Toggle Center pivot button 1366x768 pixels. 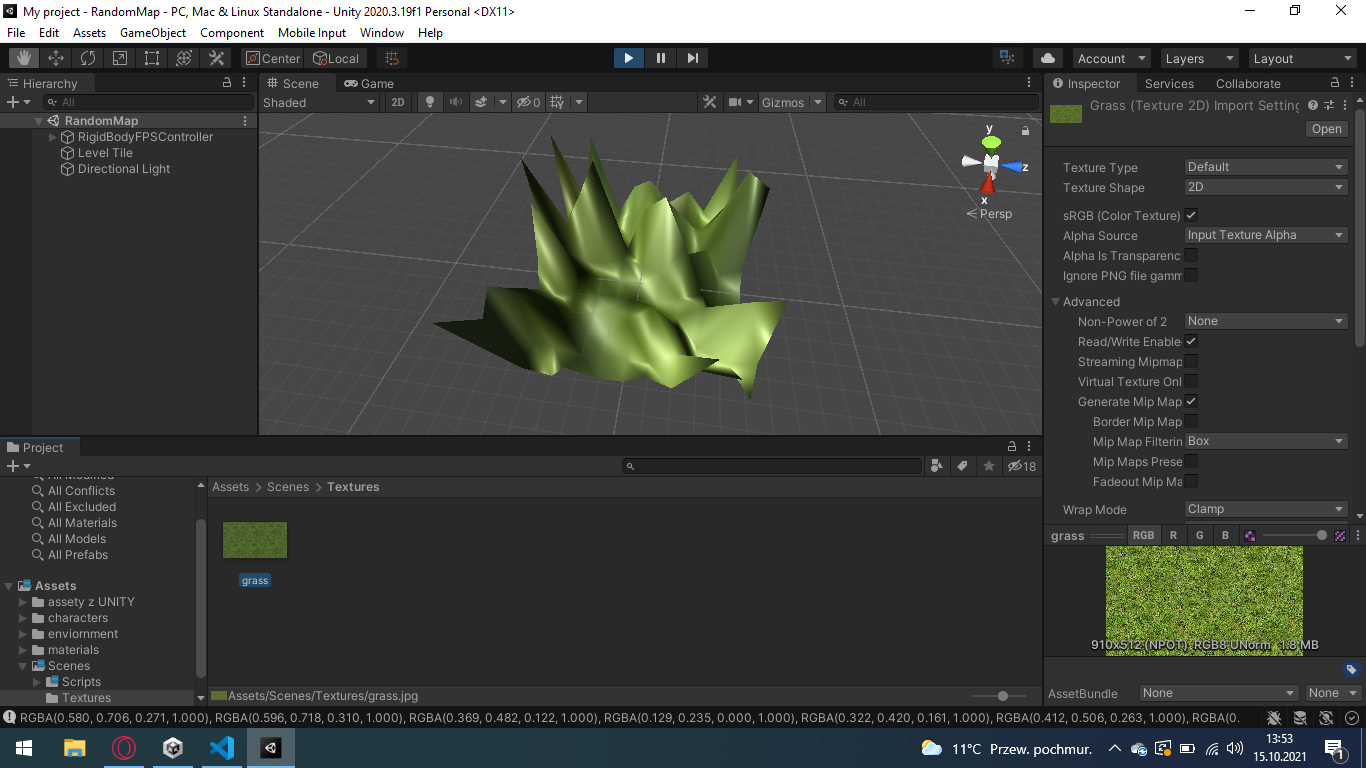(272, 58)
